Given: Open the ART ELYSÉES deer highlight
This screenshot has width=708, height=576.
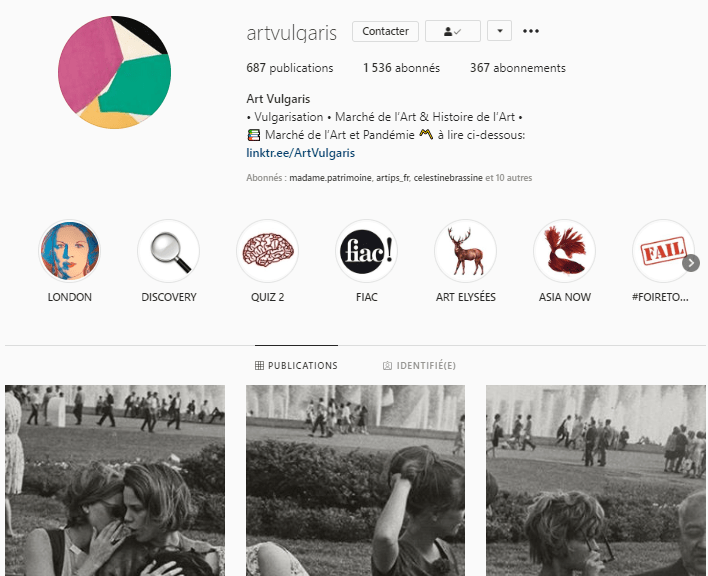Looking at the screenshot, I should tap(466, 251).
